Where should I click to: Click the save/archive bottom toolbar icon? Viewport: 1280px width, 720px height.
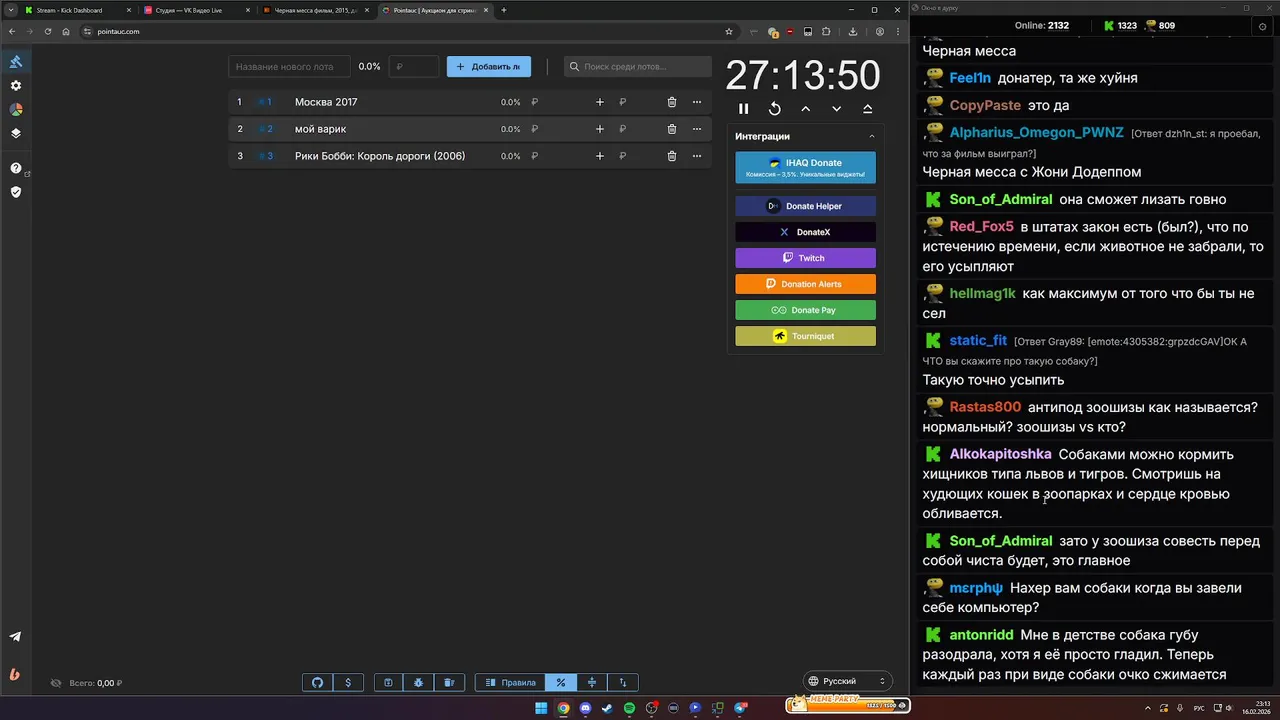(x=388, y=682)
